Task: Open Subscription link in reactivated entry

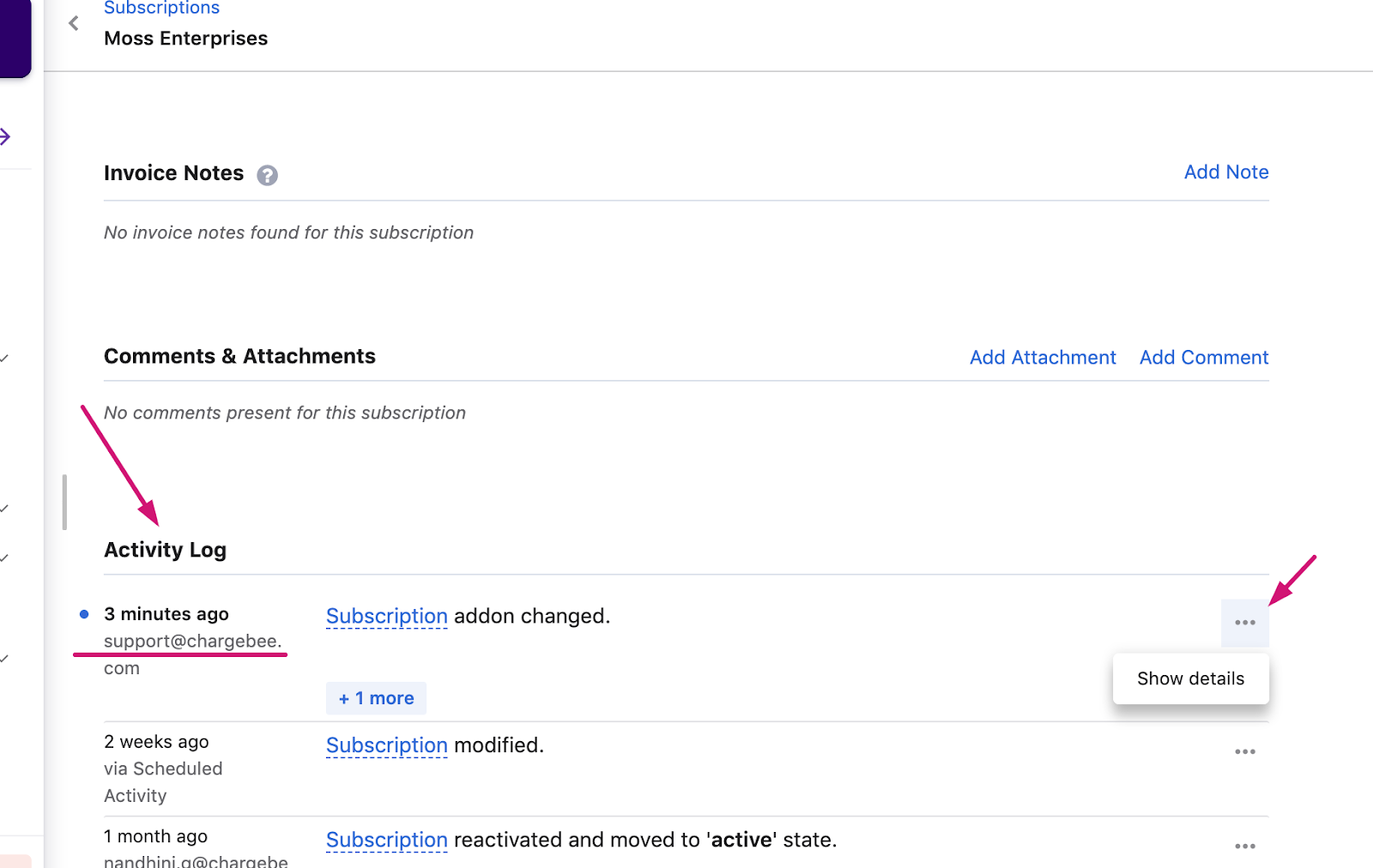Action: pos(386,840)
